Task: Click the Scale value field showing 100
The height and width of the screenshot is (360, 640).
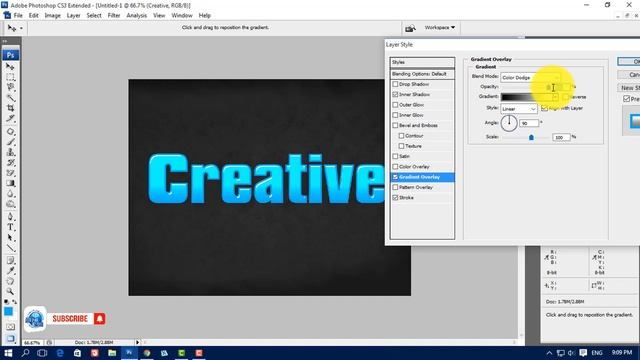Action: point(561,137)
